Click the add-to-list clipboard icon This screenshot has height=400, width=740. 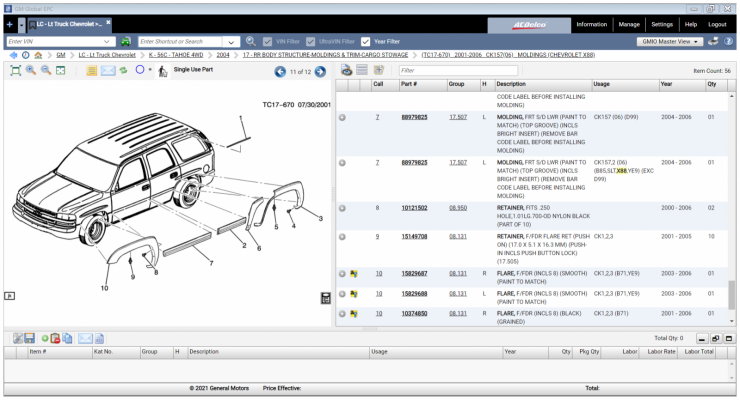pyautogui.click(x=378, y=70)
